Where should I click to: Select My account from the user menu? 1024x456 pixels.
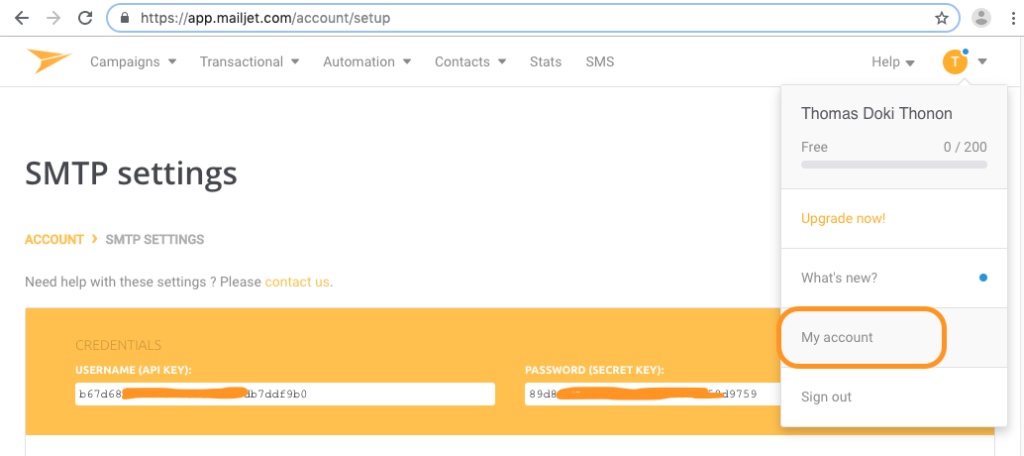[x=837, y=338]
